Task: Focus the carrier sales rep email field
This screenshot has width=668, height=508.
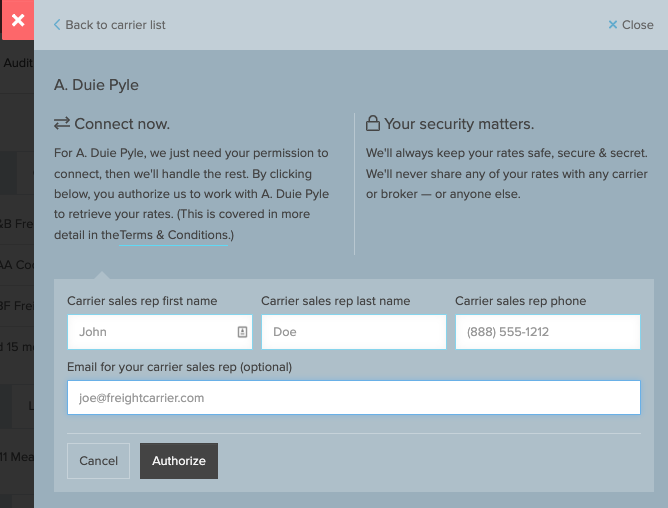Action: tap(354, 398)
